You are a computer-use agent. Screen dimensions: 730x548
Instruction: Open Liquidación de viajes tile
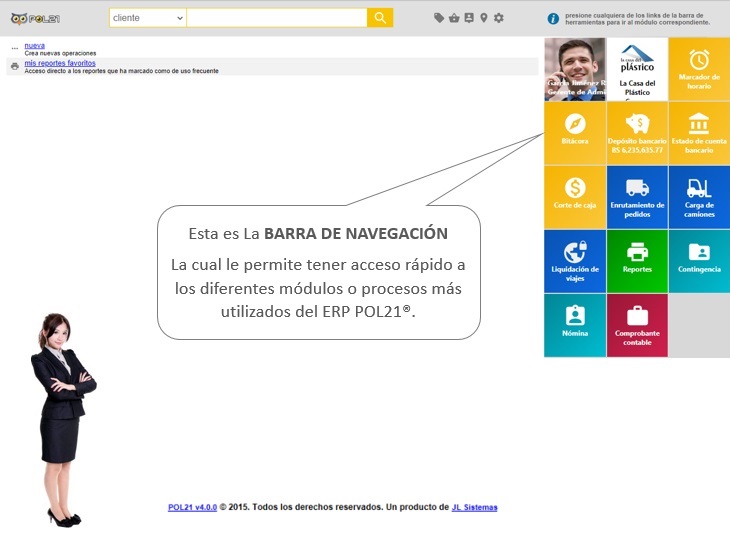click(575, 261)
